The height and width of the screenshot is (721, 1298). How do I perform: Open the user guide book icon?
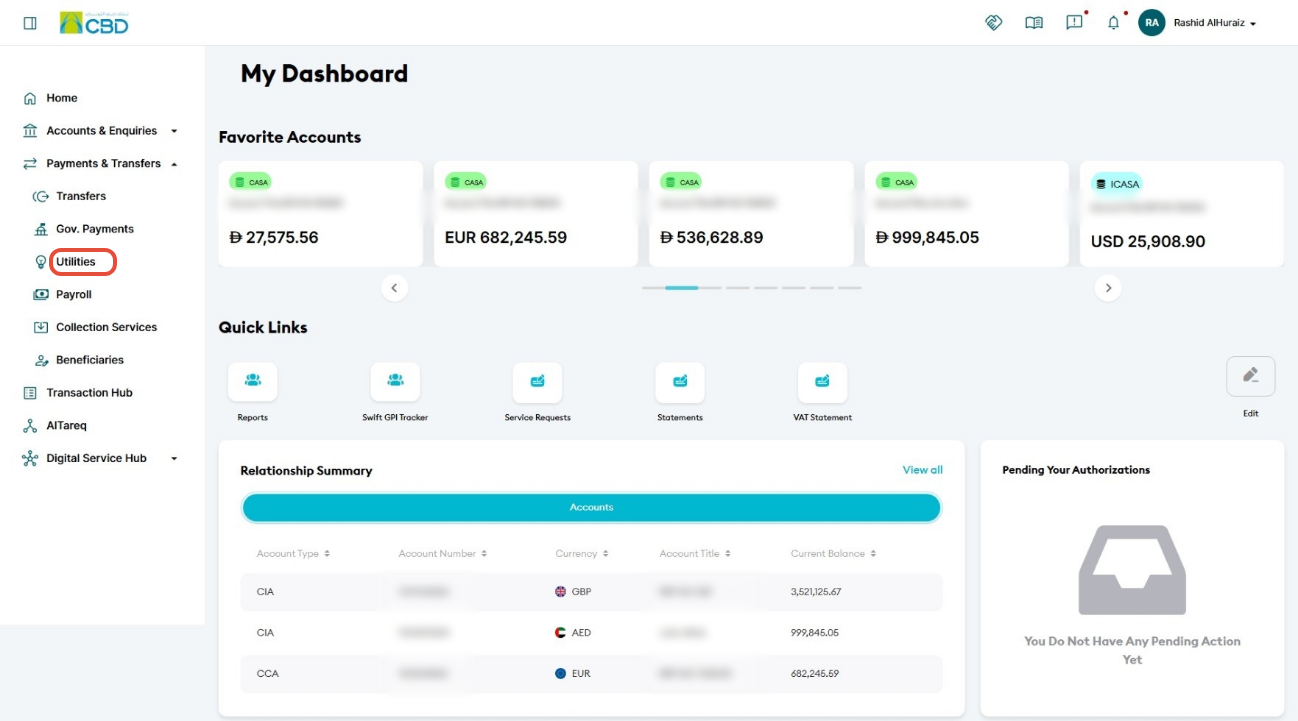[x=1034, y=22]
